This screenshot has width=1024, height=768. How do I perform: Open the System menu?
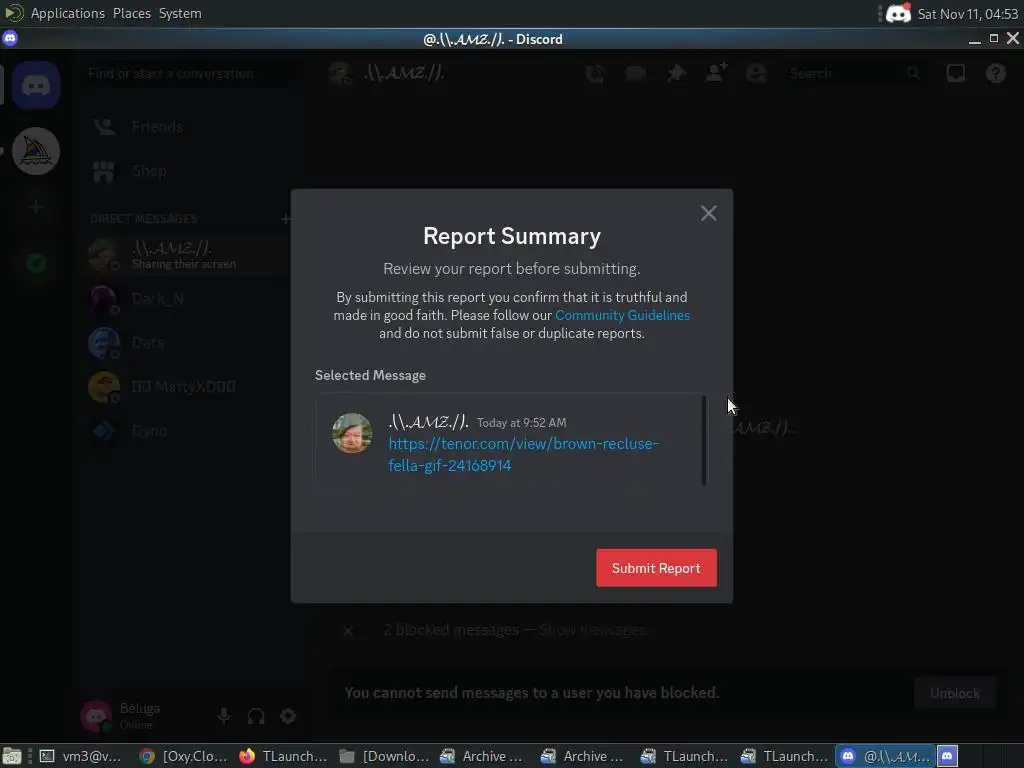point(180,13)
